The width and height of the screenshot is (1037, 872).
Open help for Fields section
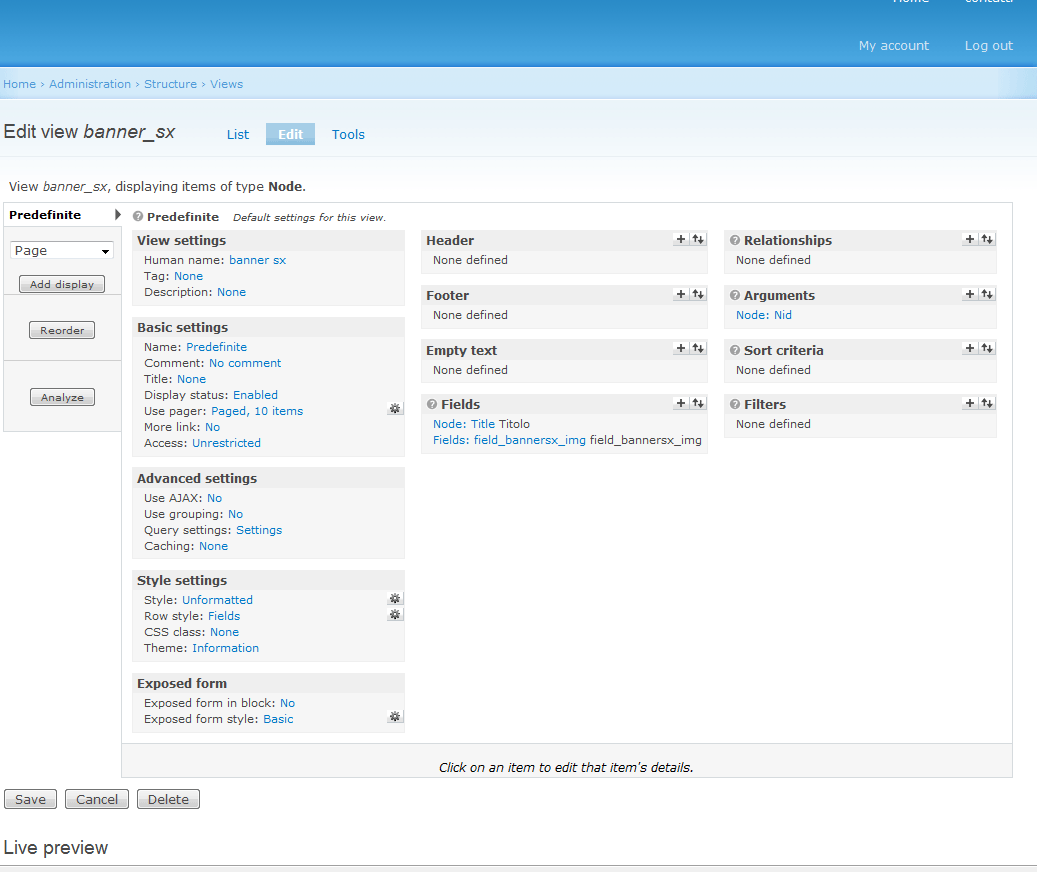pyautogui.click(x=432, y=404)
